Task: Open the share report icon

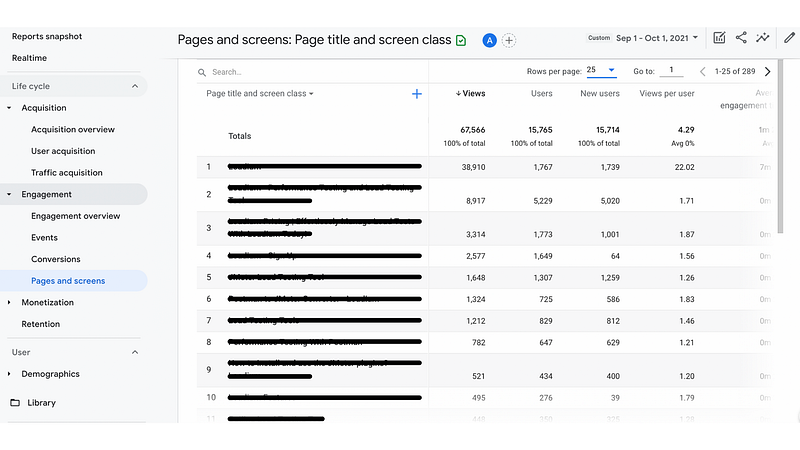Action: pos(741,38)
